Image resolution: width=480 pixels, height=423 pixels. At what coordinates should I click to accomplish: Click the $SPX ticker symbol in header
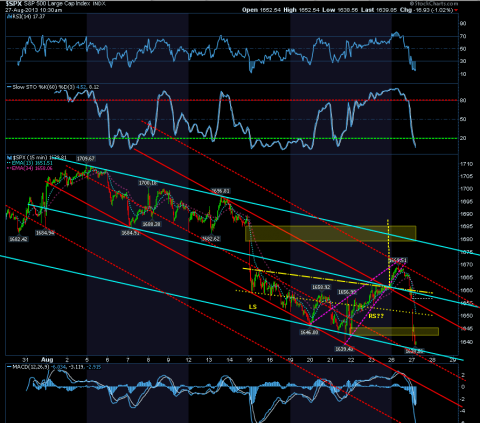pos(14,4)
